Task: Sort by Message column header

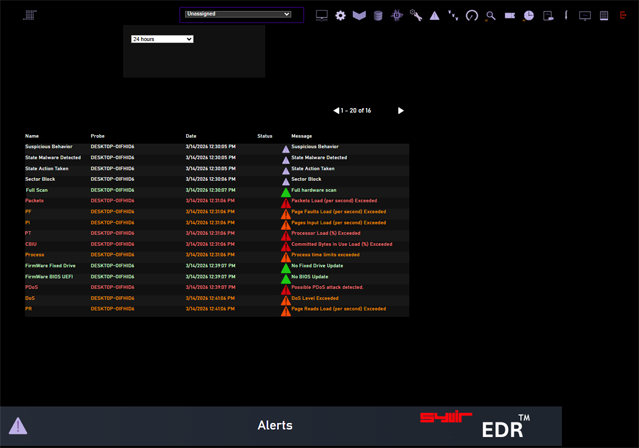Action: tap(302, 136)
